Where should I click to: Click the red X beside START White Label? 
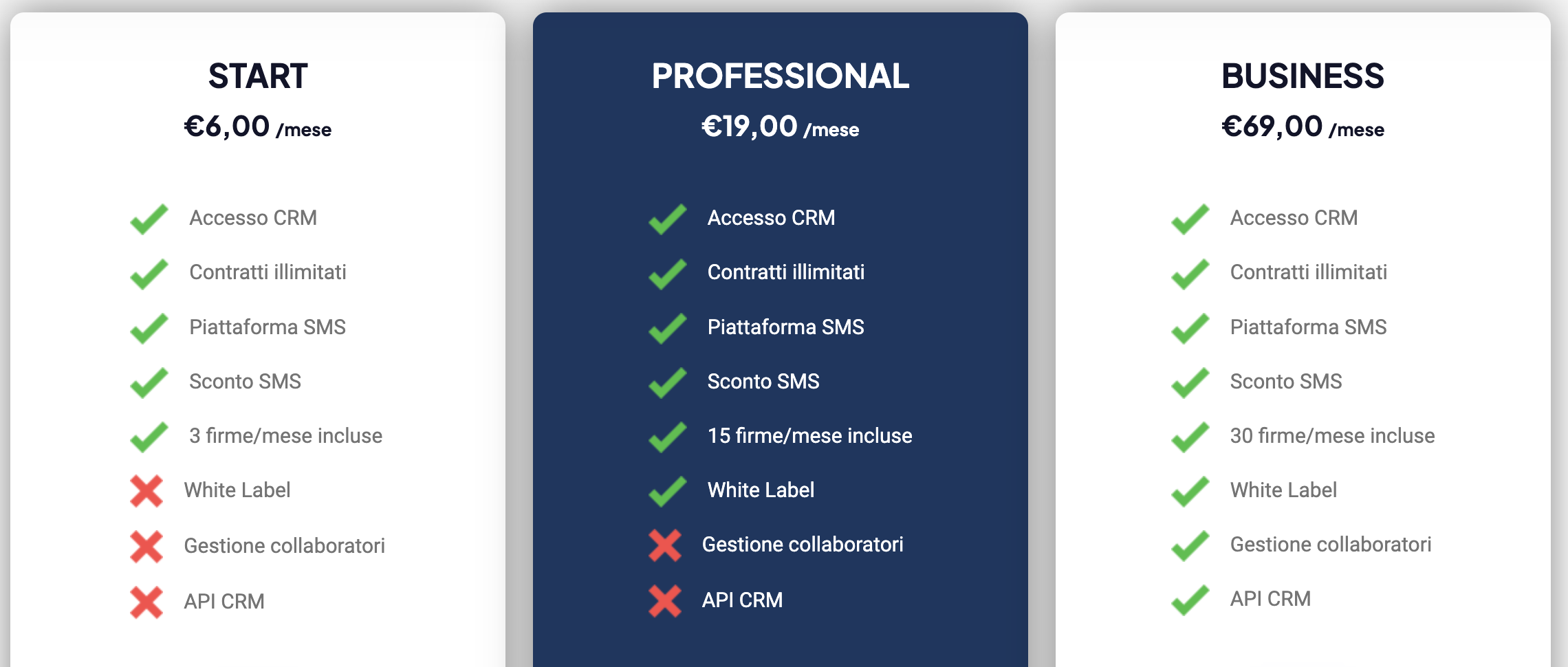(x=146, y=491)
